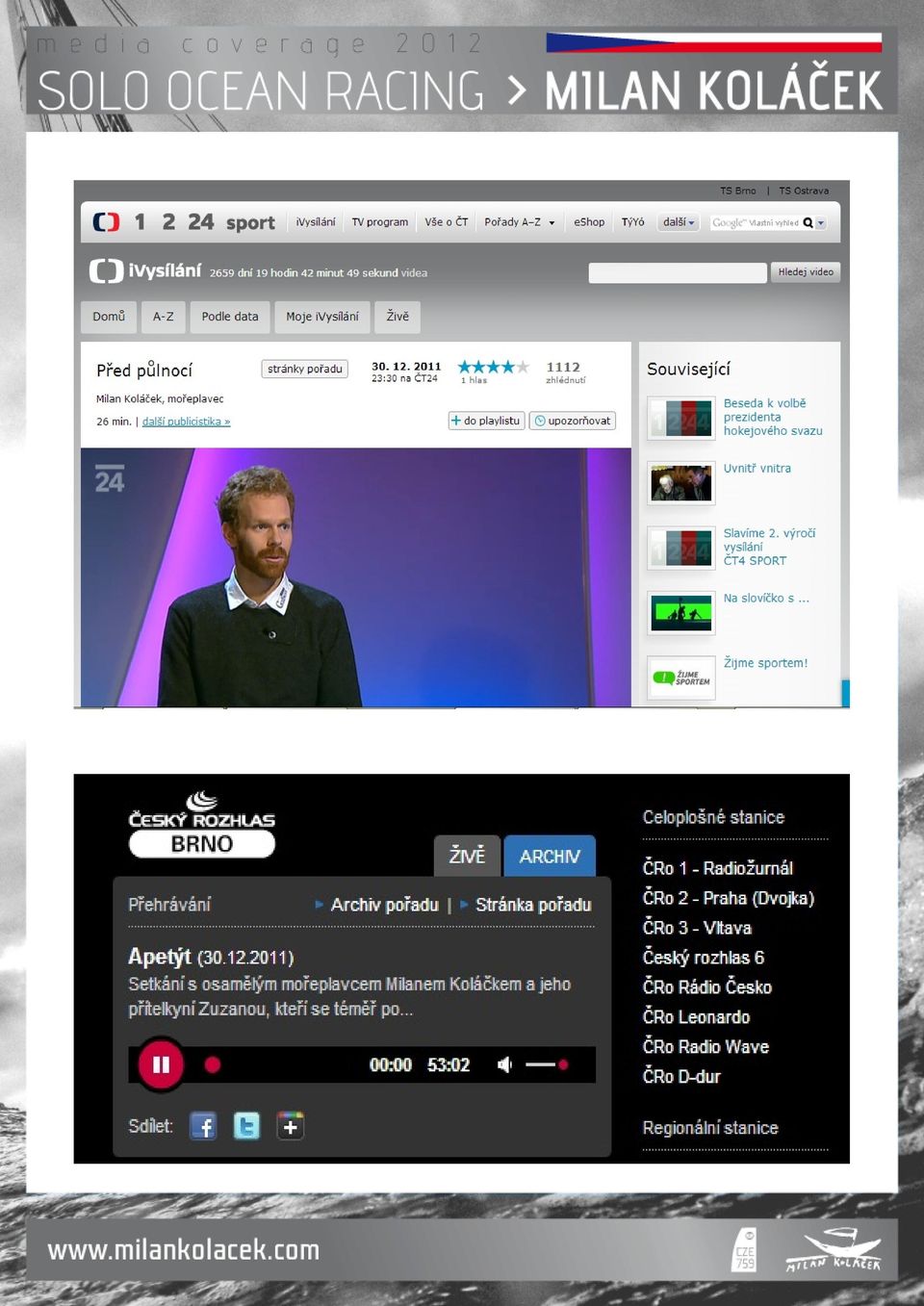
Task: Click the Google custom search field
Action: pyautogui.click(x=756, y=222)
